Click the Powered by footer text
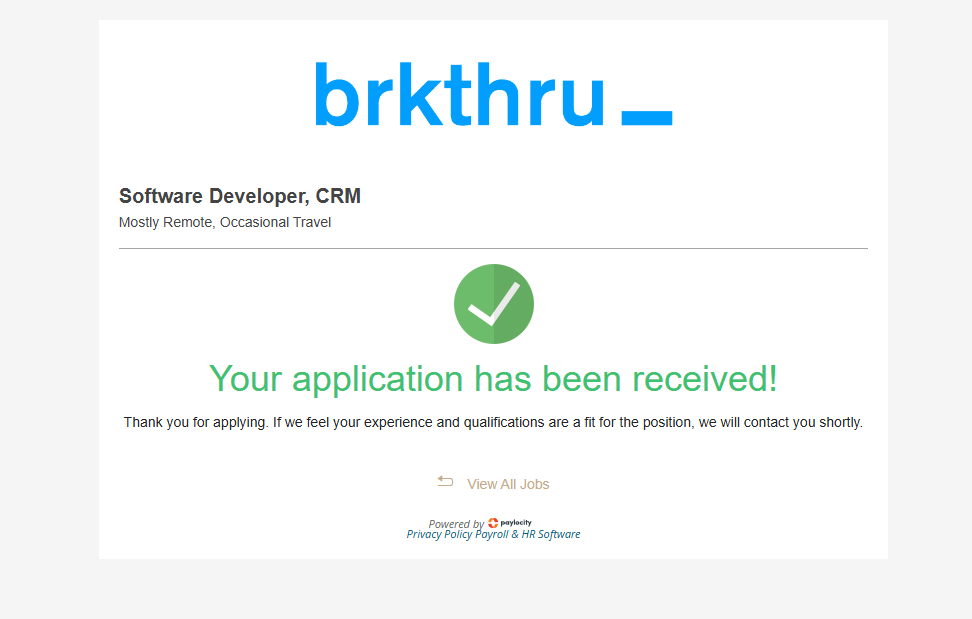 (x=456, y=524)
